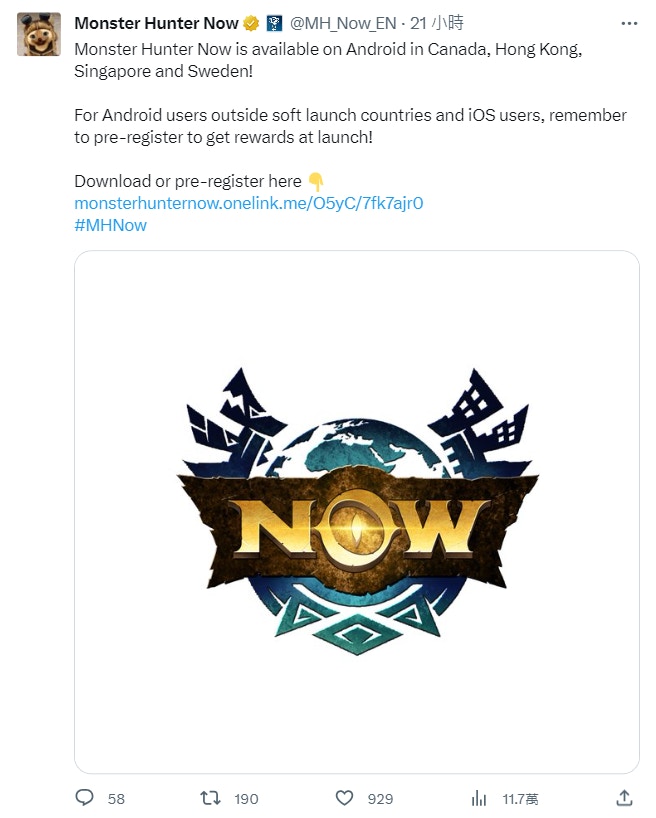Image resolution: width=656 pixels, height=818 pixels.
Task: Click the 929 likes count
Action: click(x=380, y=799)
